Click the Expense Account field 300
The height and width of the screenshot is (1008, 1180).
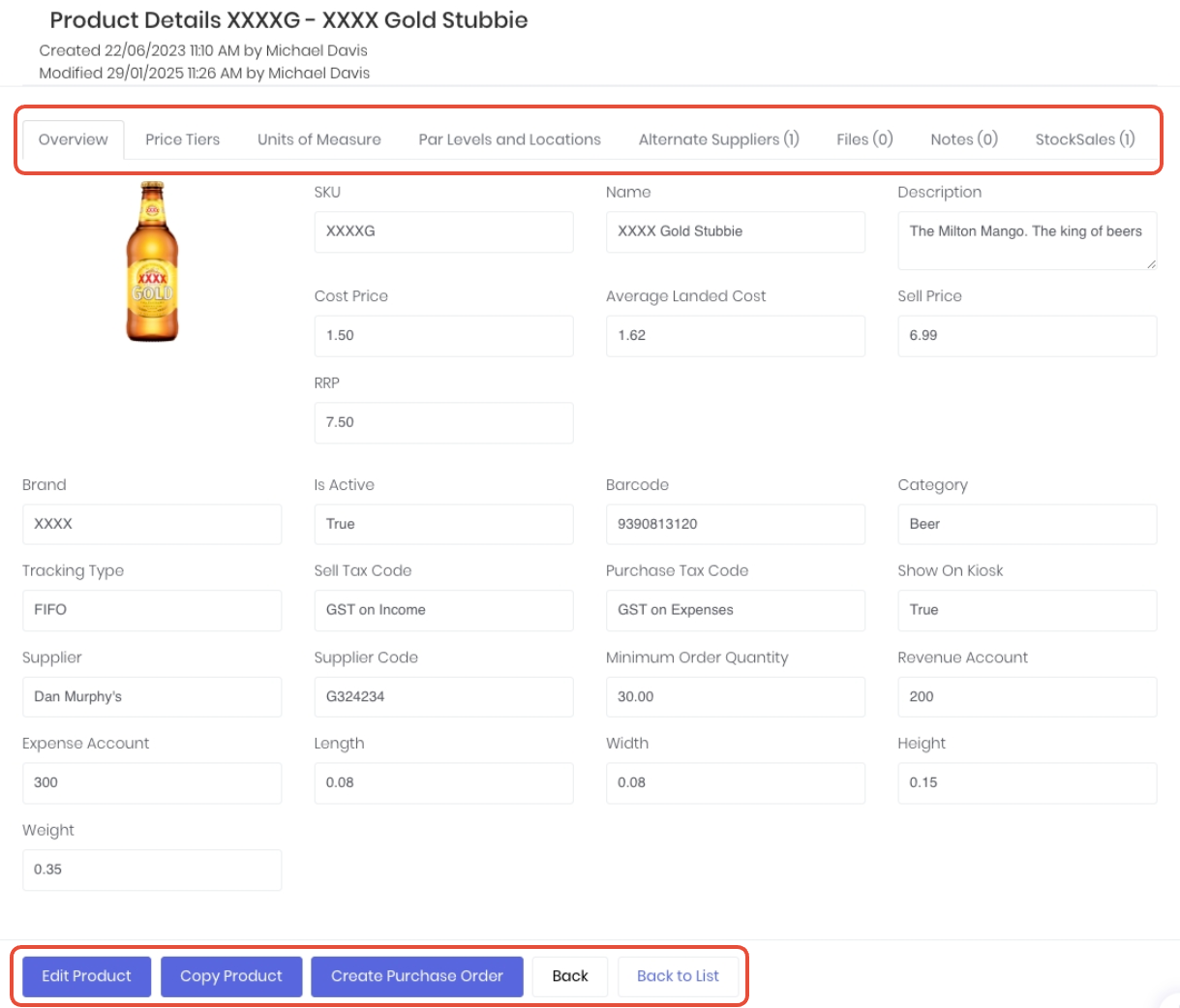(x=152, y=783)
